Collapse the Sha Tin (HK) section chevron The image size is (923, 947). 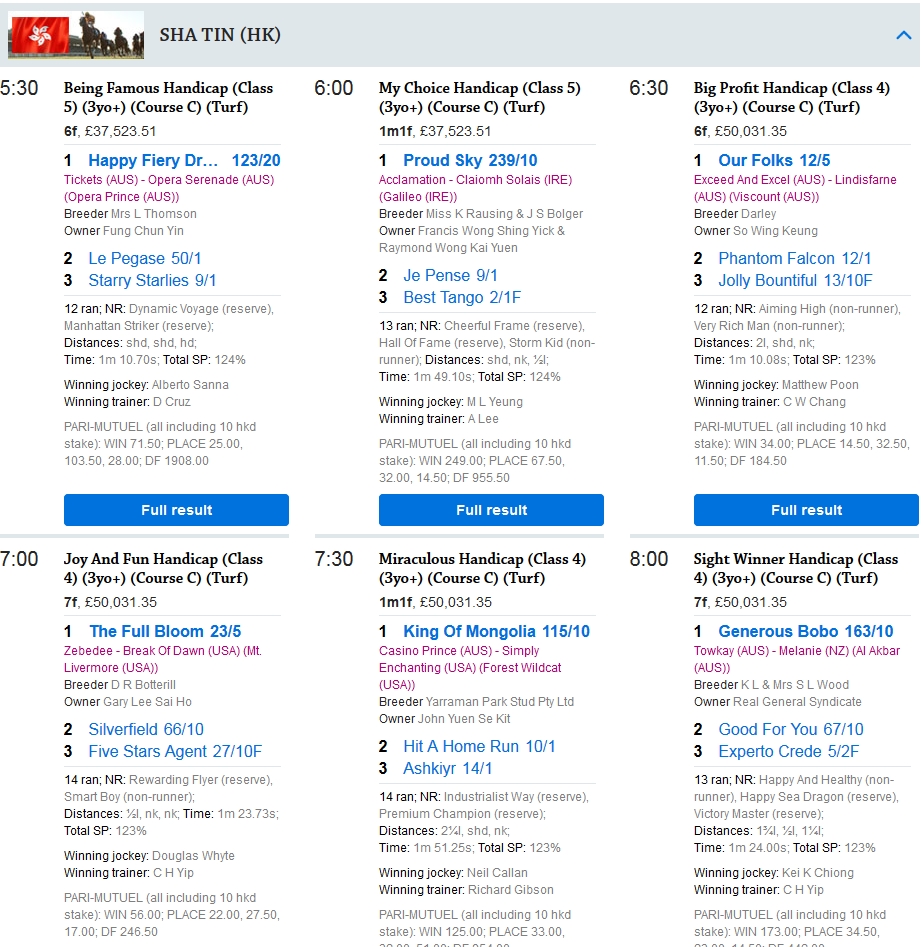point(903,36)
